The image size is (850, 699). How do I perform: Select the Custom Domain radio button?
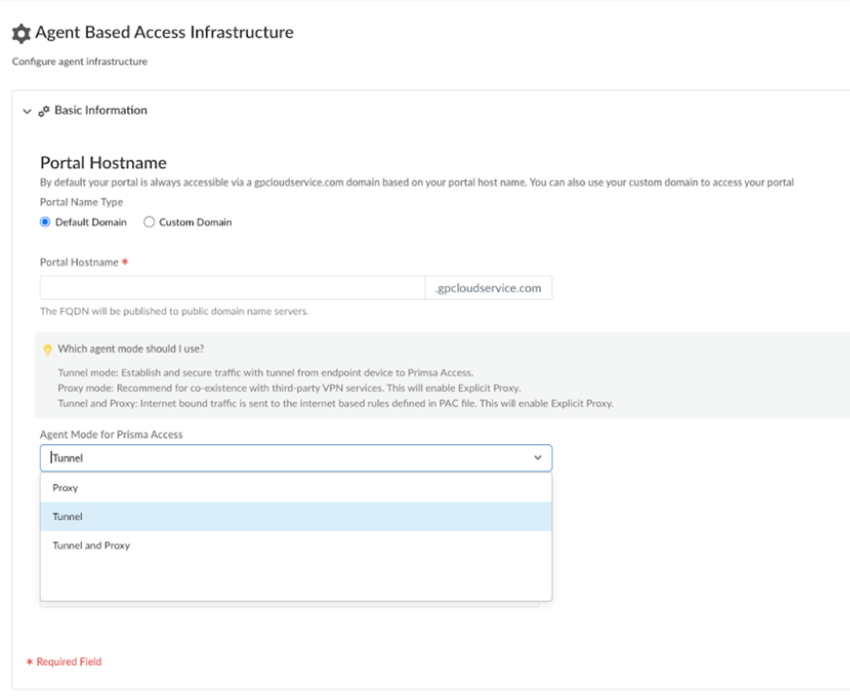pos(149,222)
